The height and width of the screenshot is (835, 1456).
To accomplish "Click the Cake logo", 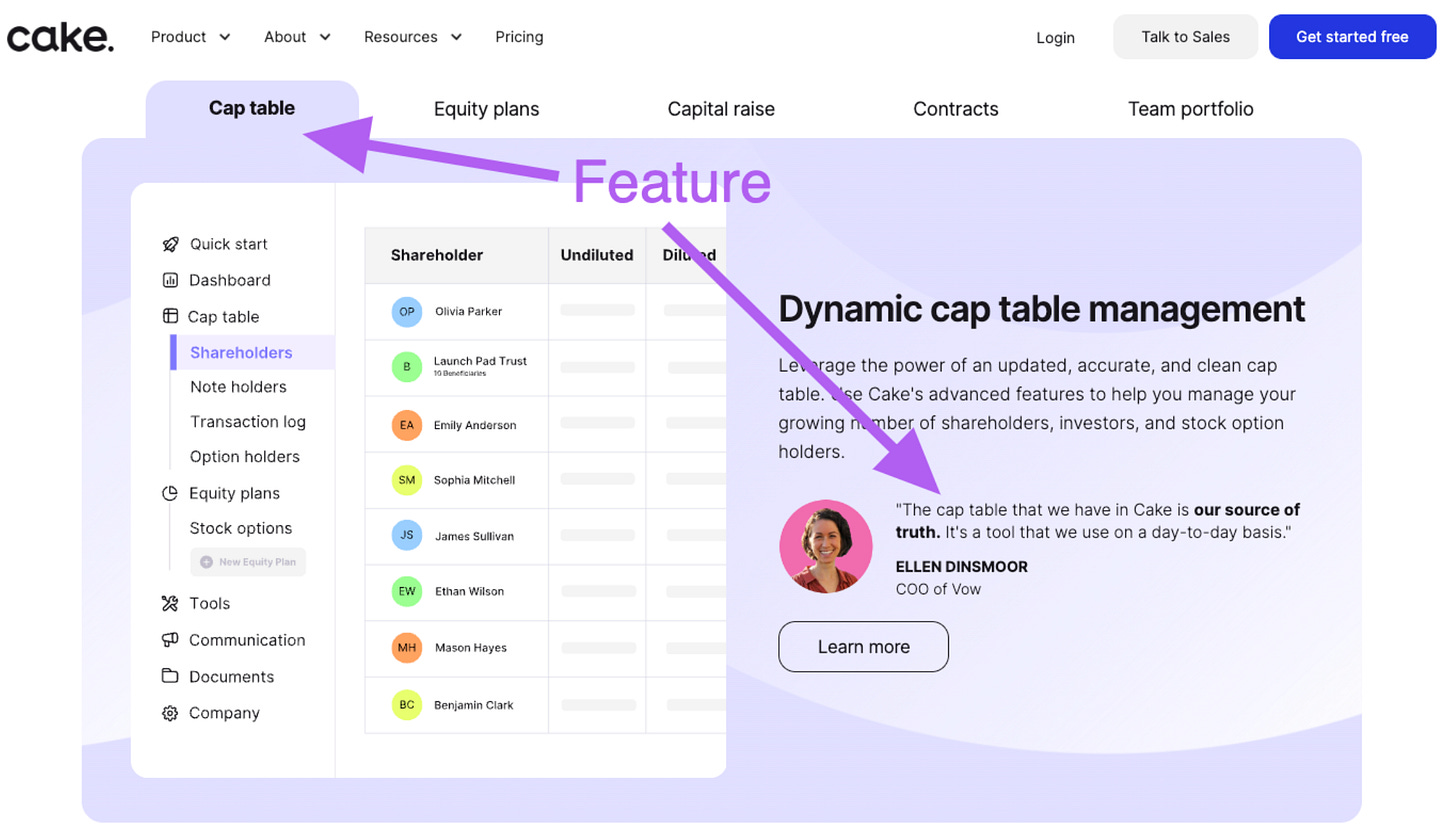I will pos(60,37).
